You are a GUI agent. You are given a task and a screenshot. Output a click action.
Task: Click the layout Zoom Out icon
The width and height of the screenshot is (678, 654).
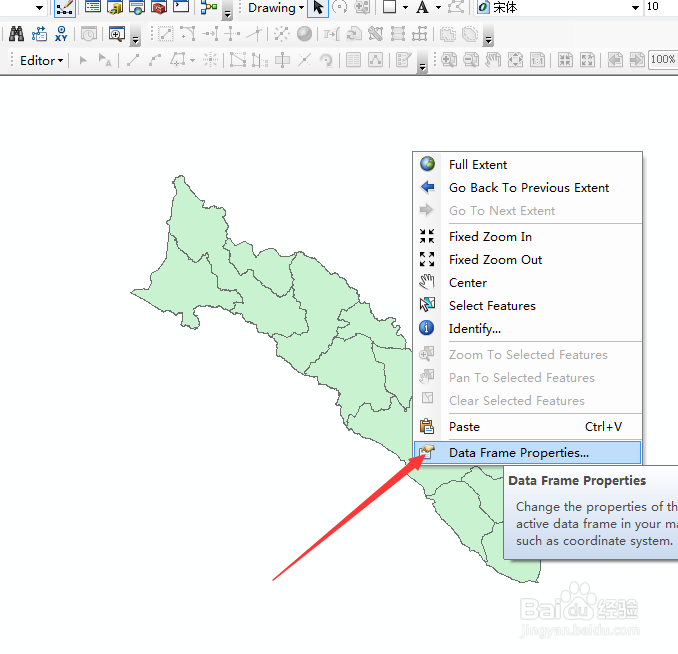tap(471, 59)
